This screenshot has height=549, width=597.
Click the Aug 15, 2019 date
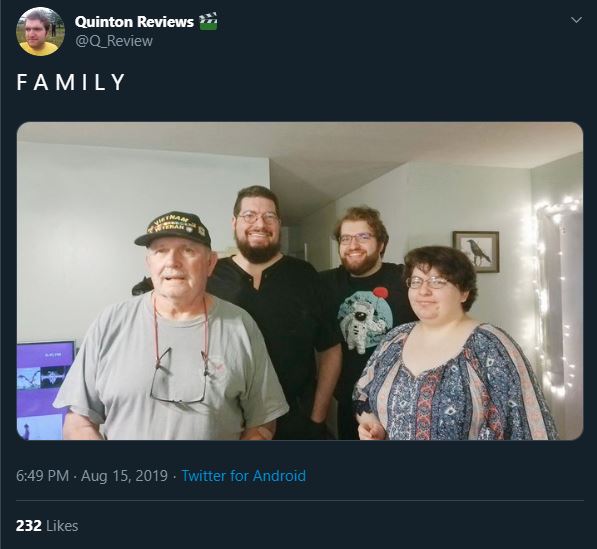[125, 476]
